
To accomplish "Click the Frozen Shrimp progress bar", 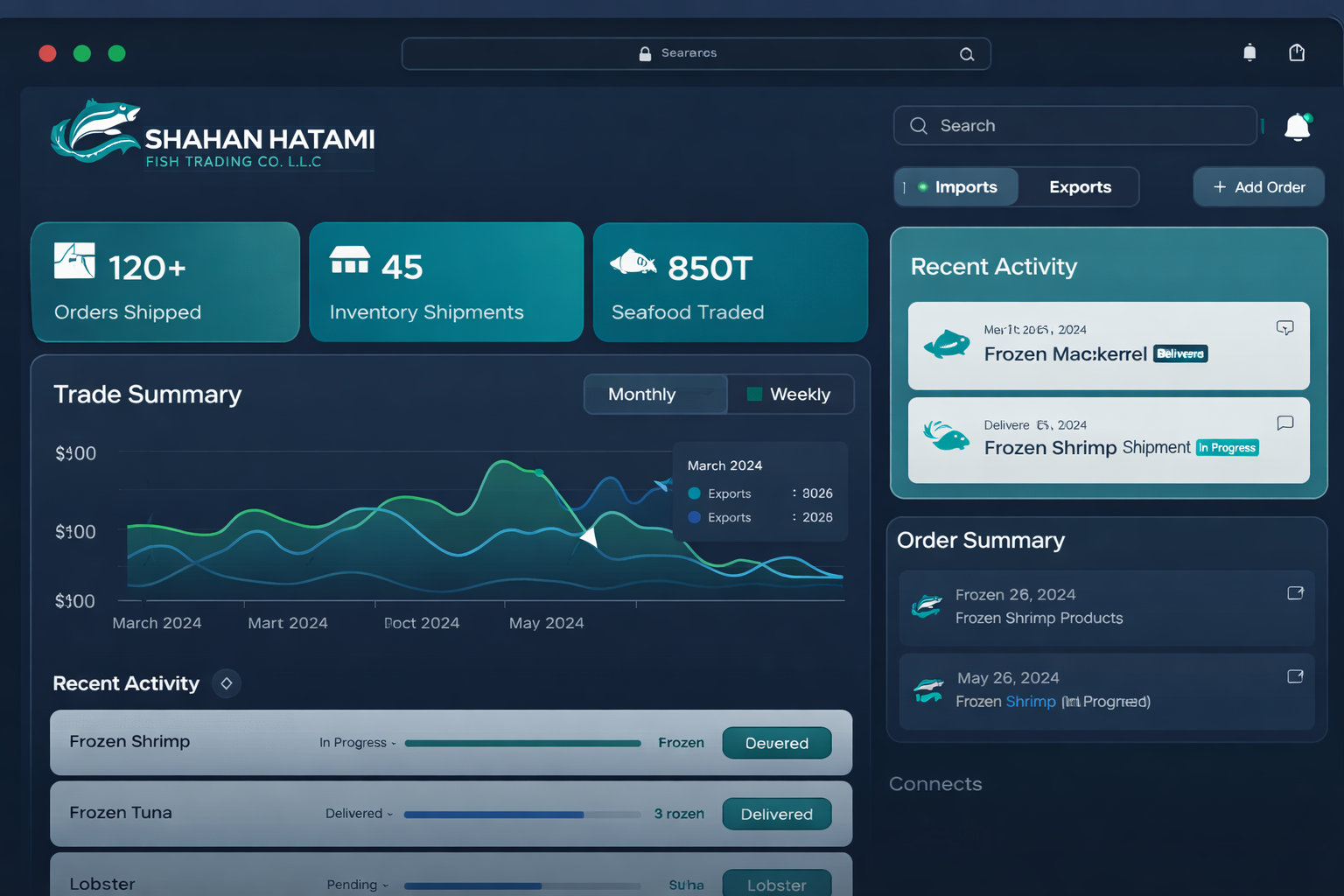I will pyautogui.click(x=522, y=744).
